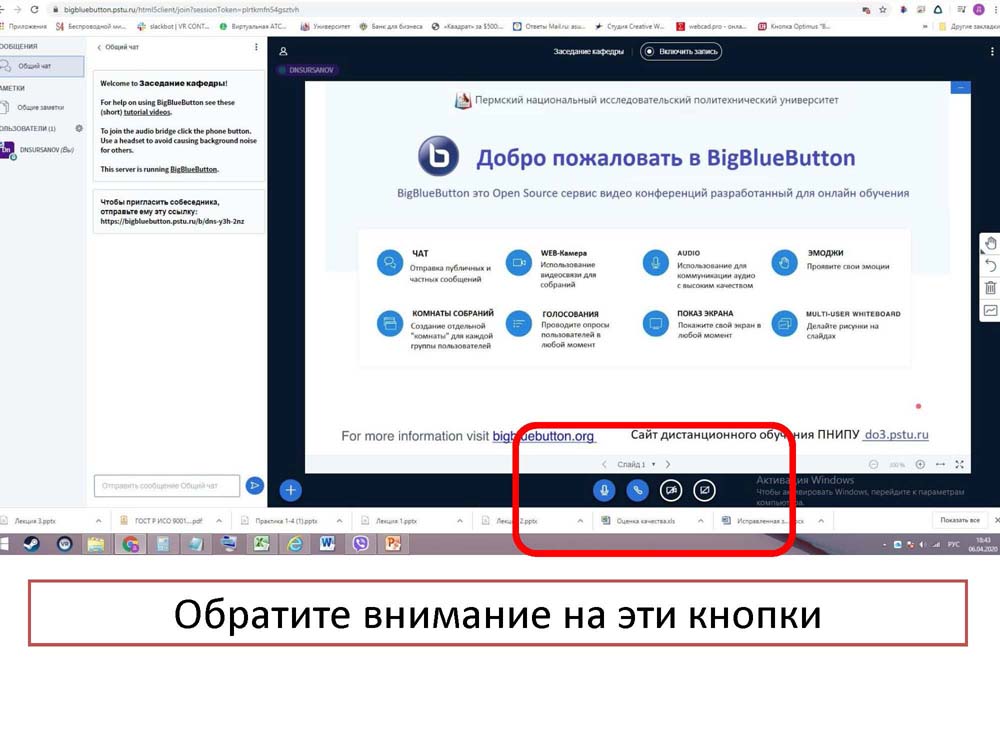
Task: Select Общий чат in sidebar
Action: tap(42, 66)
